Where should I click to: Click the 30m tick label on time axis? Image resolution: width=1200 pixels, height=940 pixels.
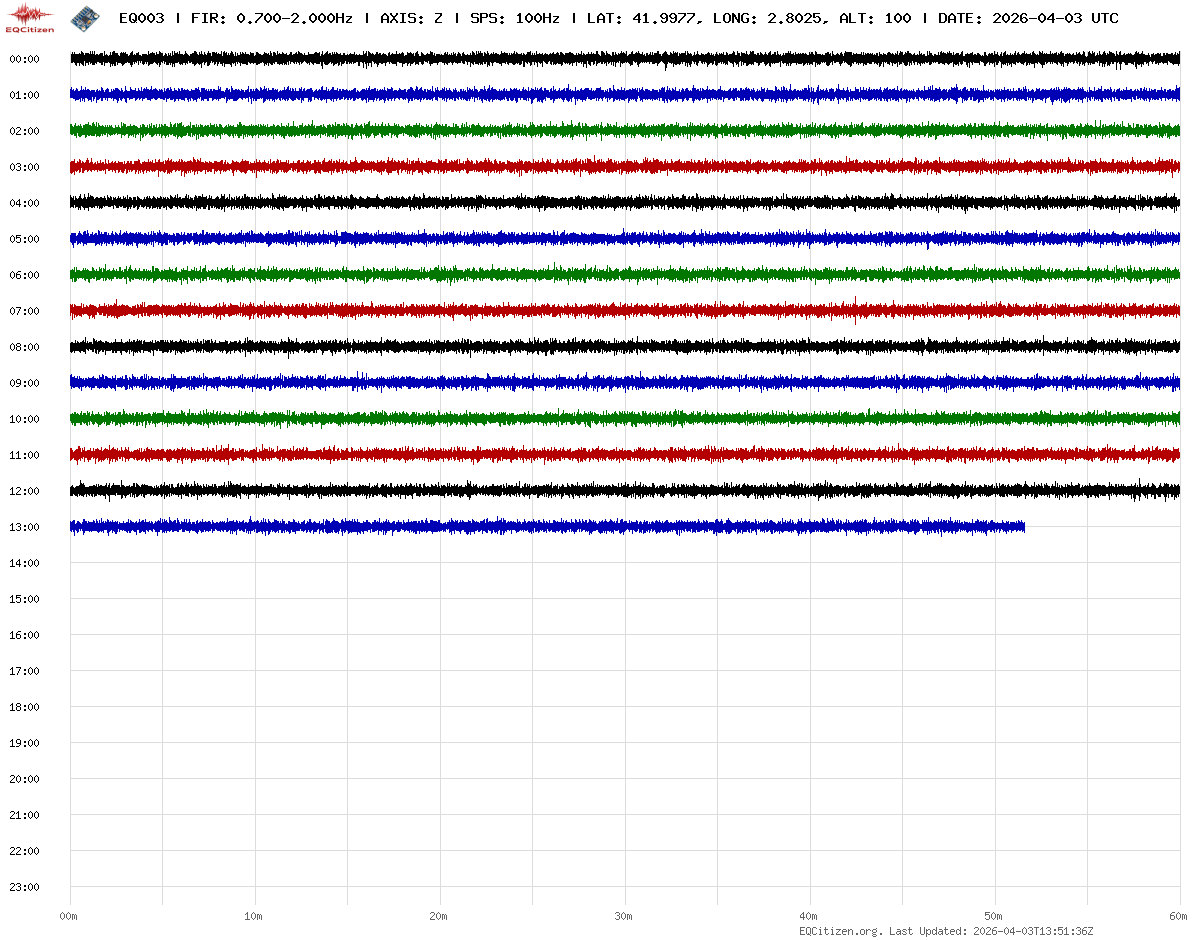624,916
